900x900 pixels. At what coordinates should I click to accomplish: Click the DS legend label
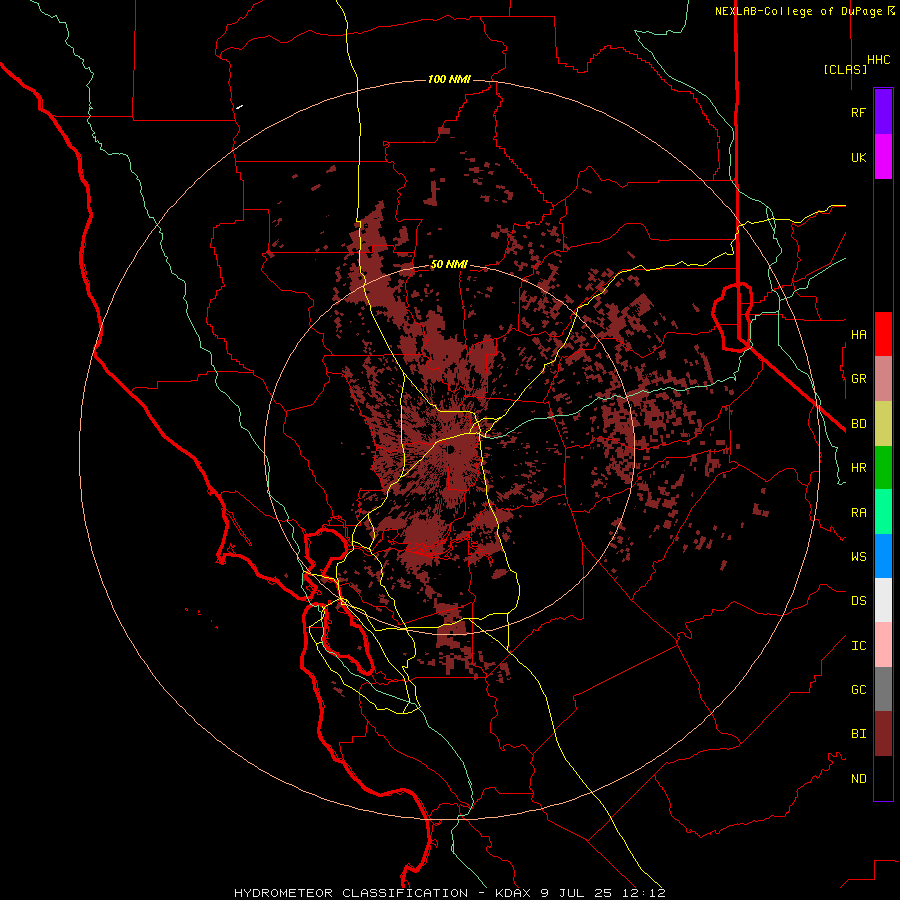(x=859, y=601)
